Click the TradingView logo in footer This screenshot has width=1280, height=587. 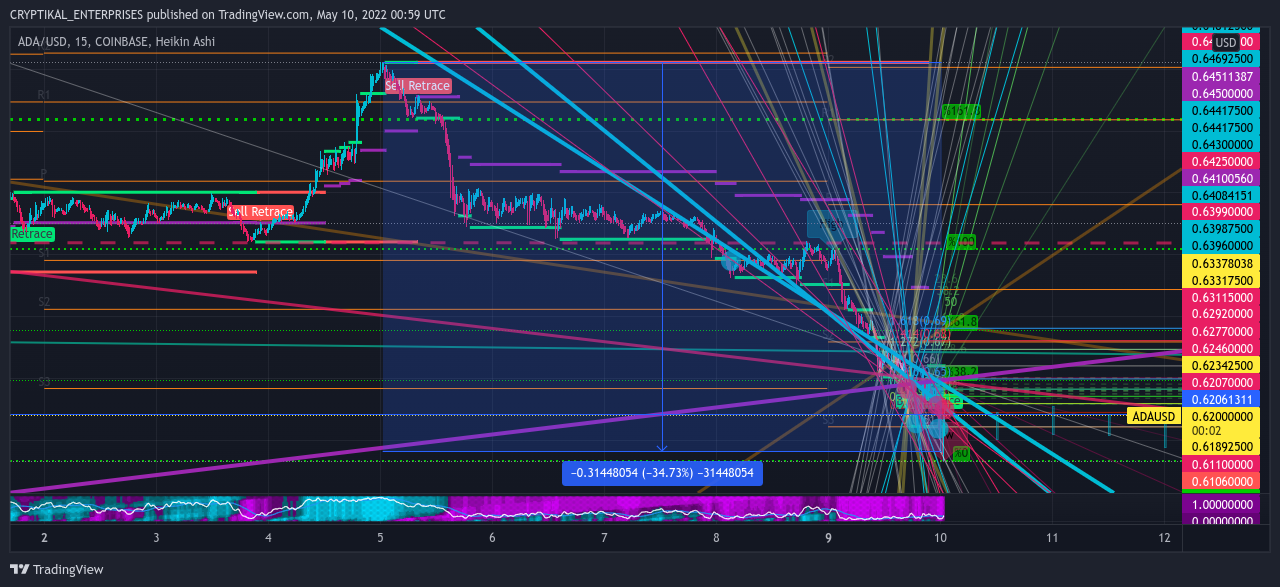coord(57,570)
